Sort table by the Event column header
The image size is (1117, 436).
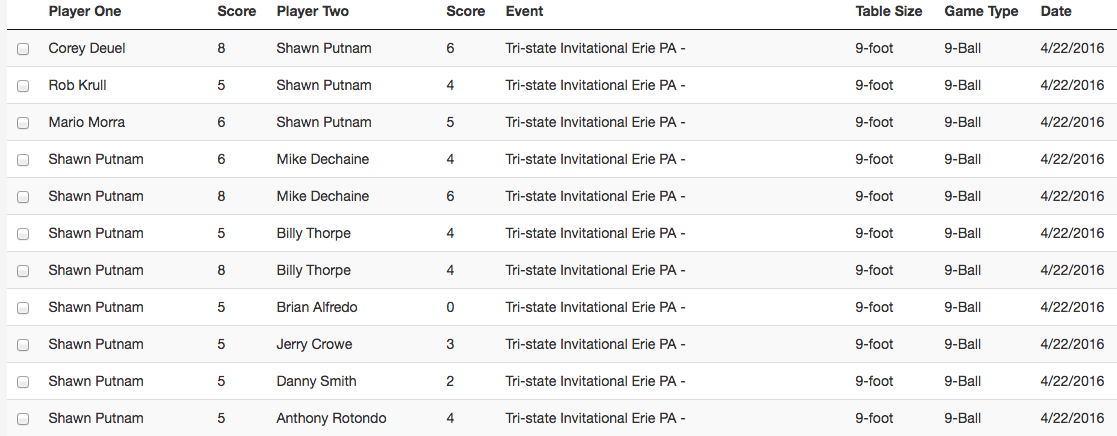[x=524, y=11]
